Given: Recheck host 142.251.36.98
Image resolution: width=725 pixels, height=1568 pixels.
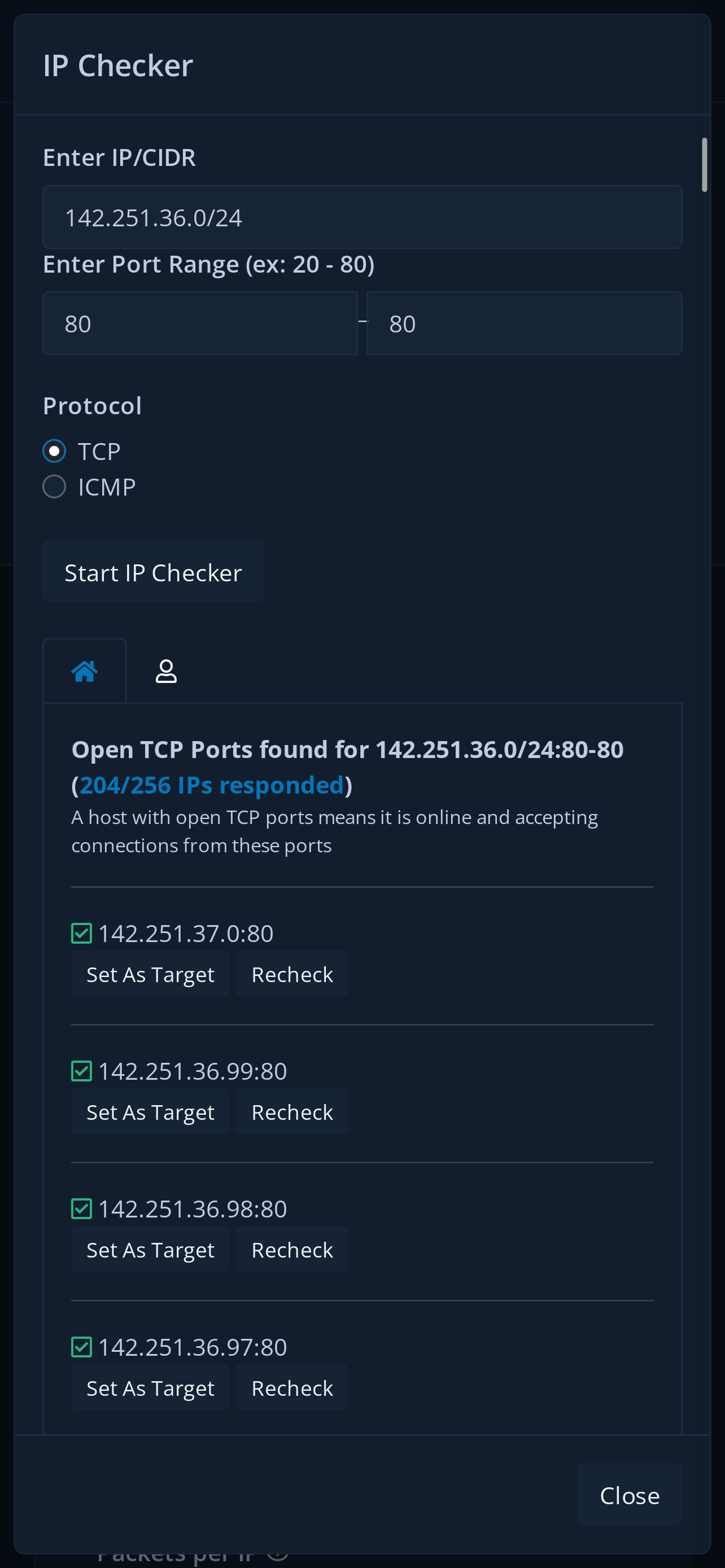Looking at the screenshot, I should tap(291, 1250).
